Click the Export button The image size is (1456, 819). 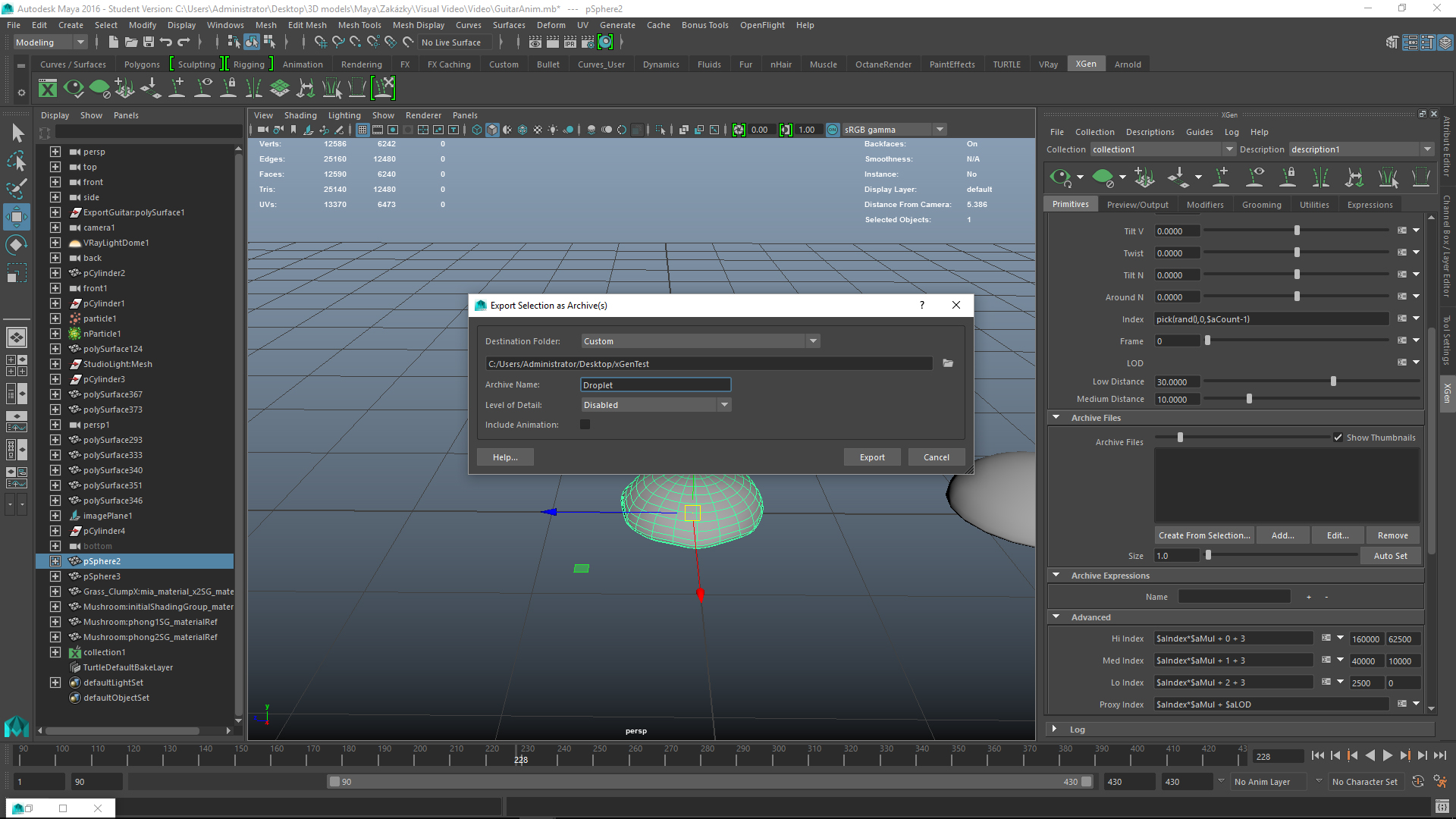pyautogui.click(x=872, y=457)
